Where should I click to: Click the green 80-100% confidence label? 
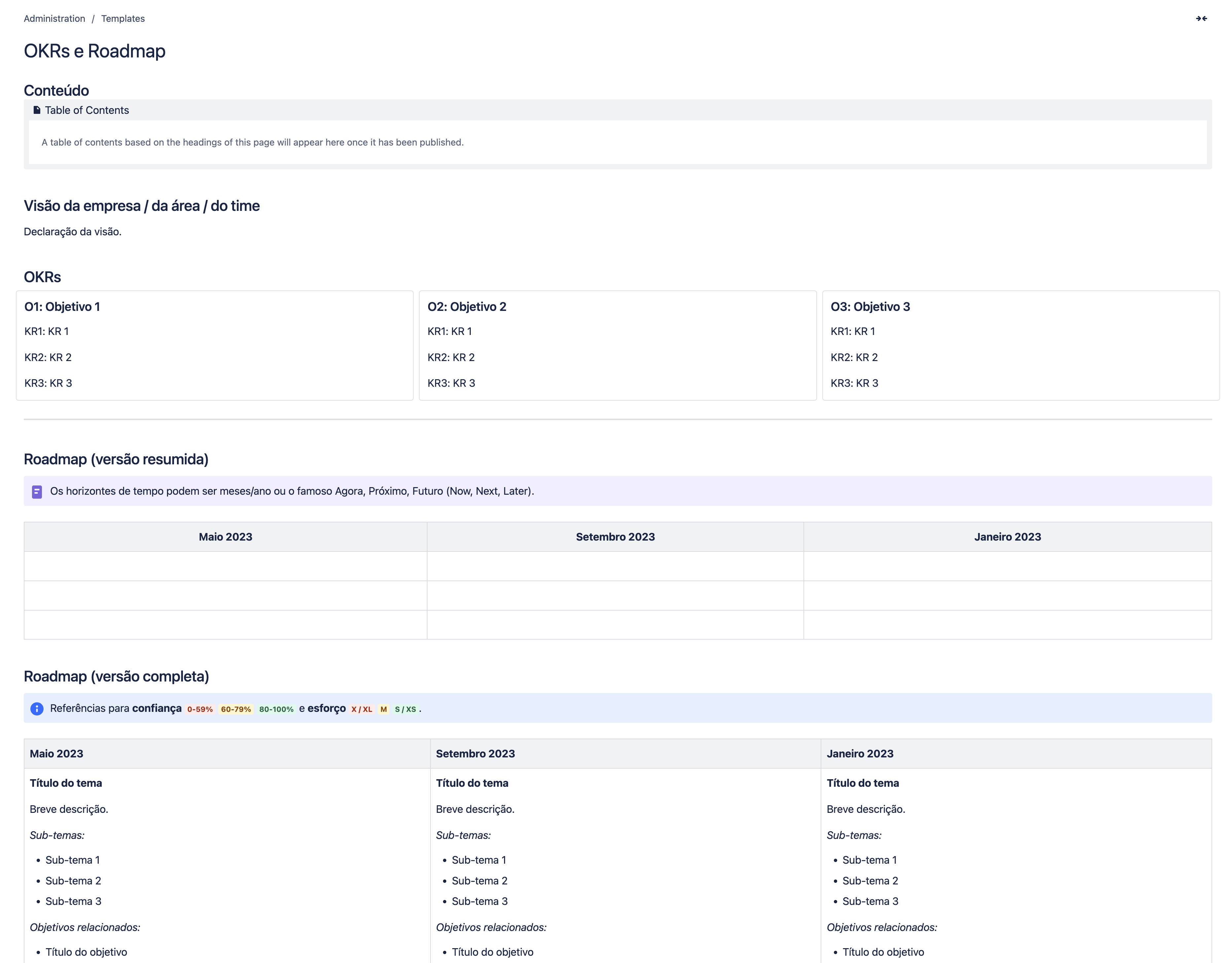[276, 709]
